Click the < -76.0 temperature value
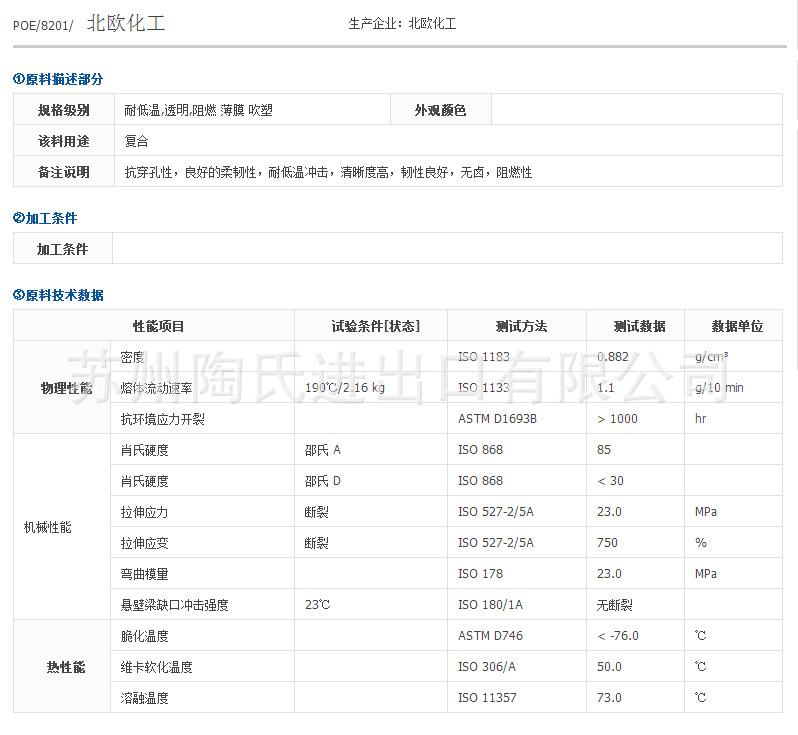 pos(618,636)
